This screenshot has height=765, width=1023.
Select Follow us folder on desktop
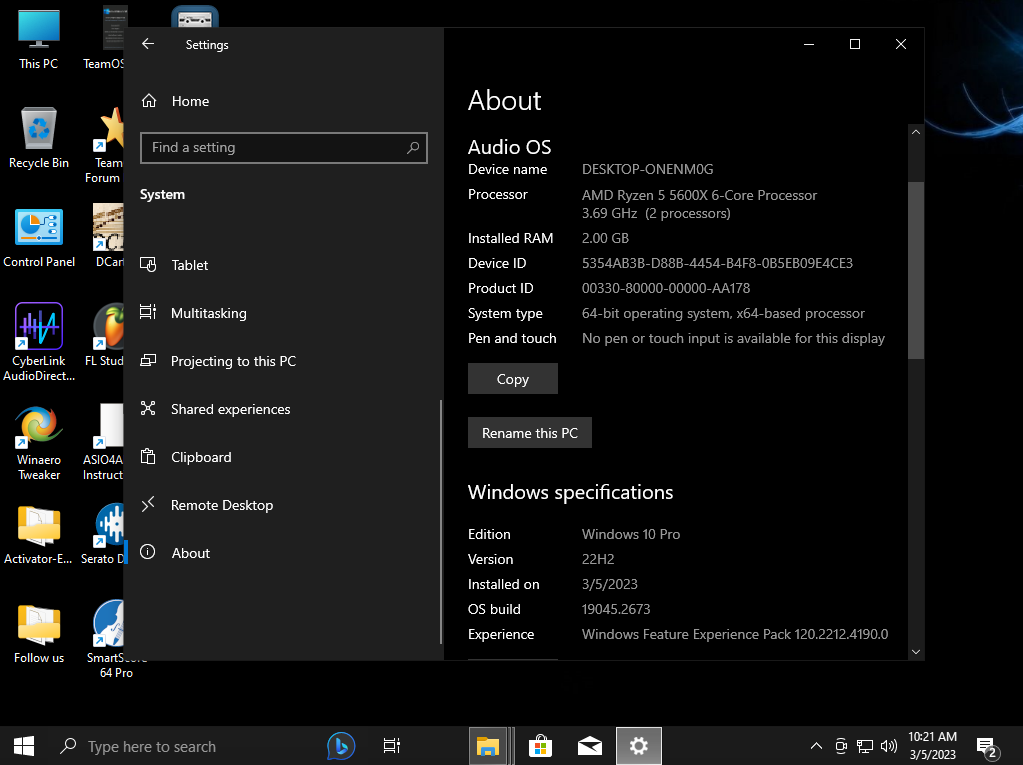click(x=38, y=633)
